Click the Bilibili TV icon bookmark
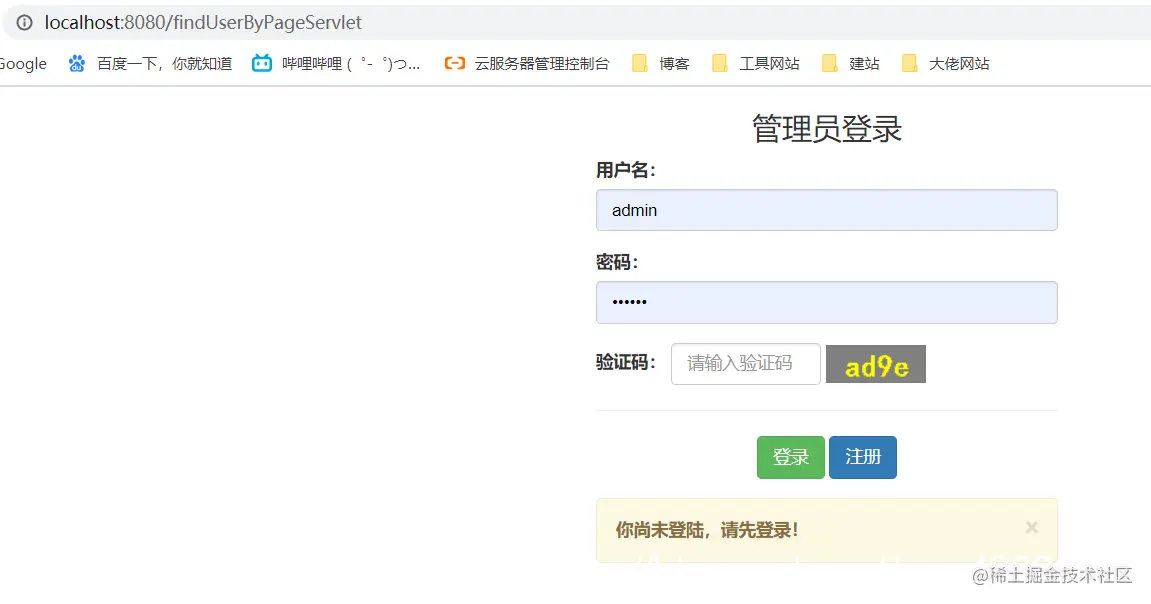The width and height of the screenshot is (1151, 604). tap(261, 63)
